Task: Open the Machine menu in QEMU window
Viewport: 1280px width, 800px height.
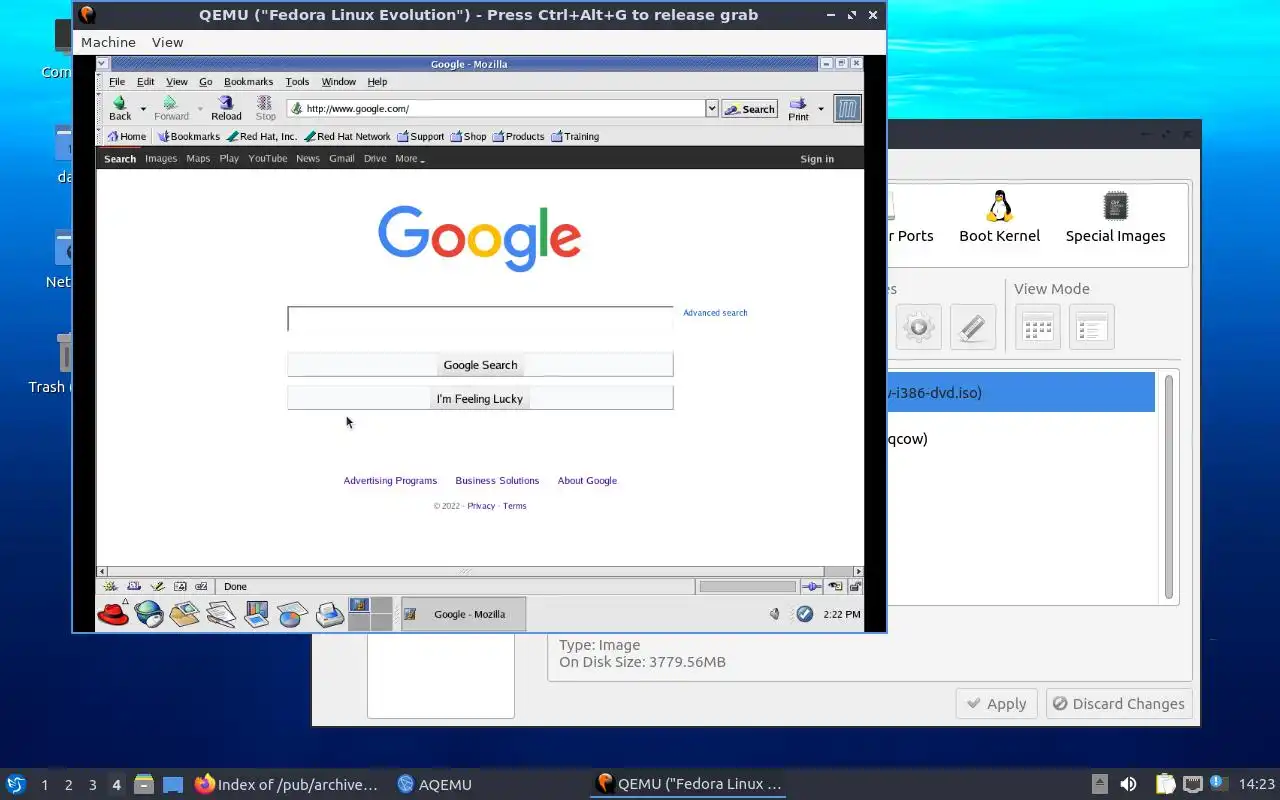Action: 108,42
